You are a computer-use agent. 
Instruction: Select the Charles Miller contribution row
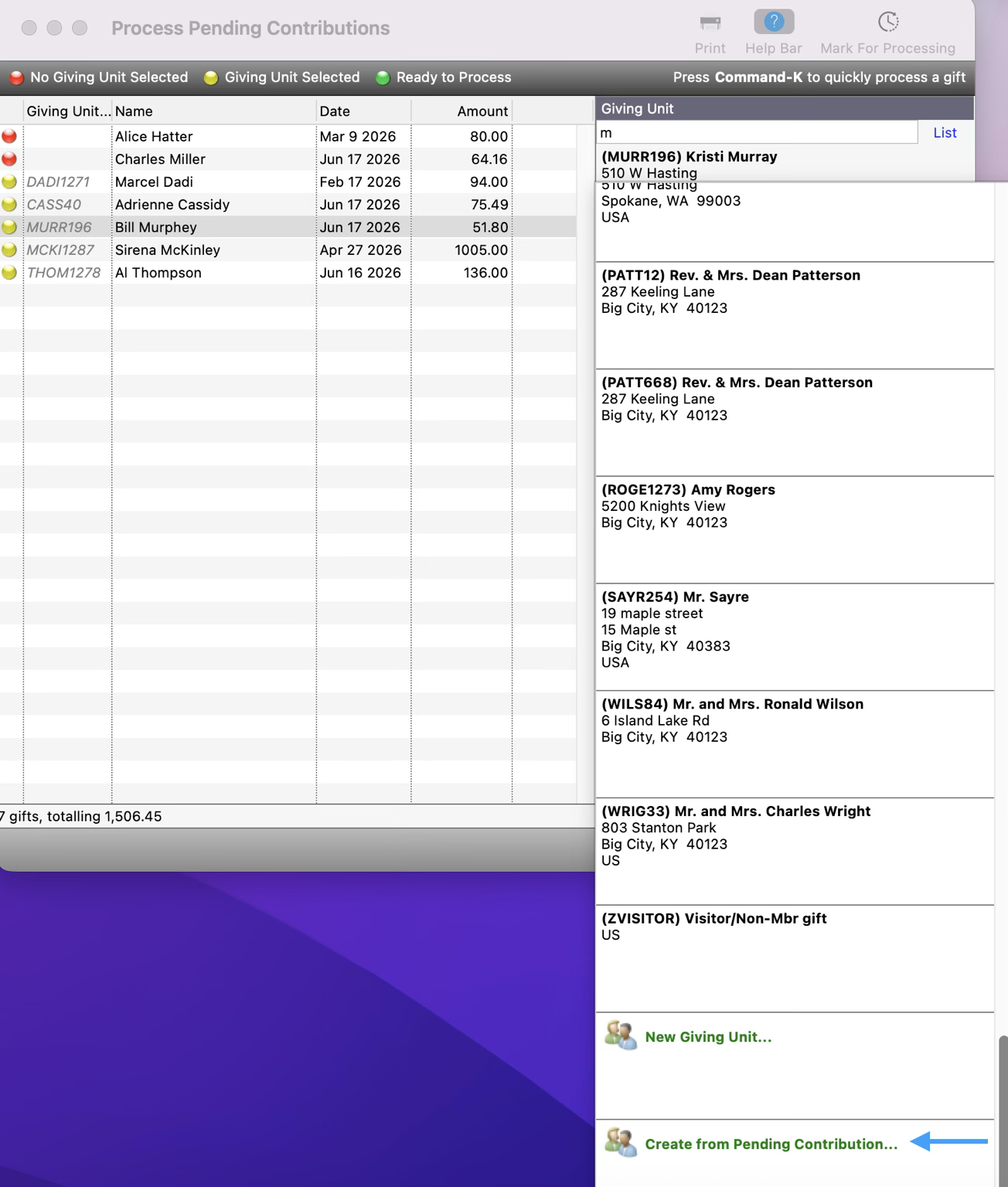pos(288,159)
